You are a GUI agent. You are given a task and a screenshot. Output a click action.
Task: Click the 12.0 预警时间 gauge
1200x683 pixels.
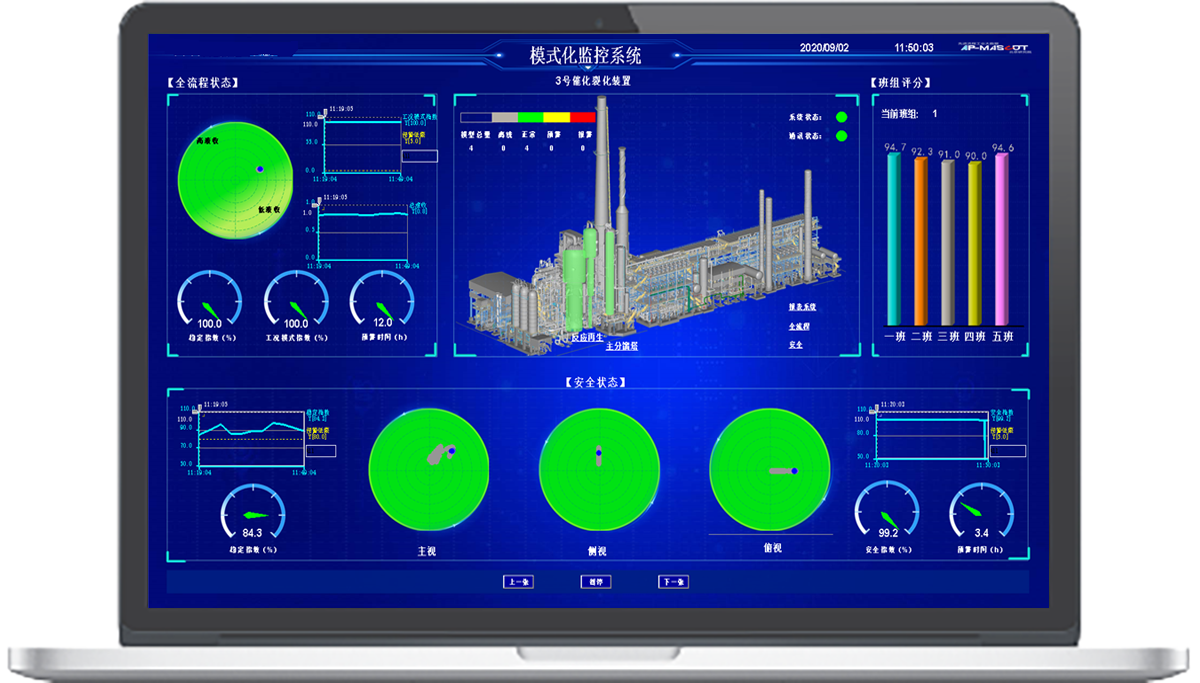[382, 302]
